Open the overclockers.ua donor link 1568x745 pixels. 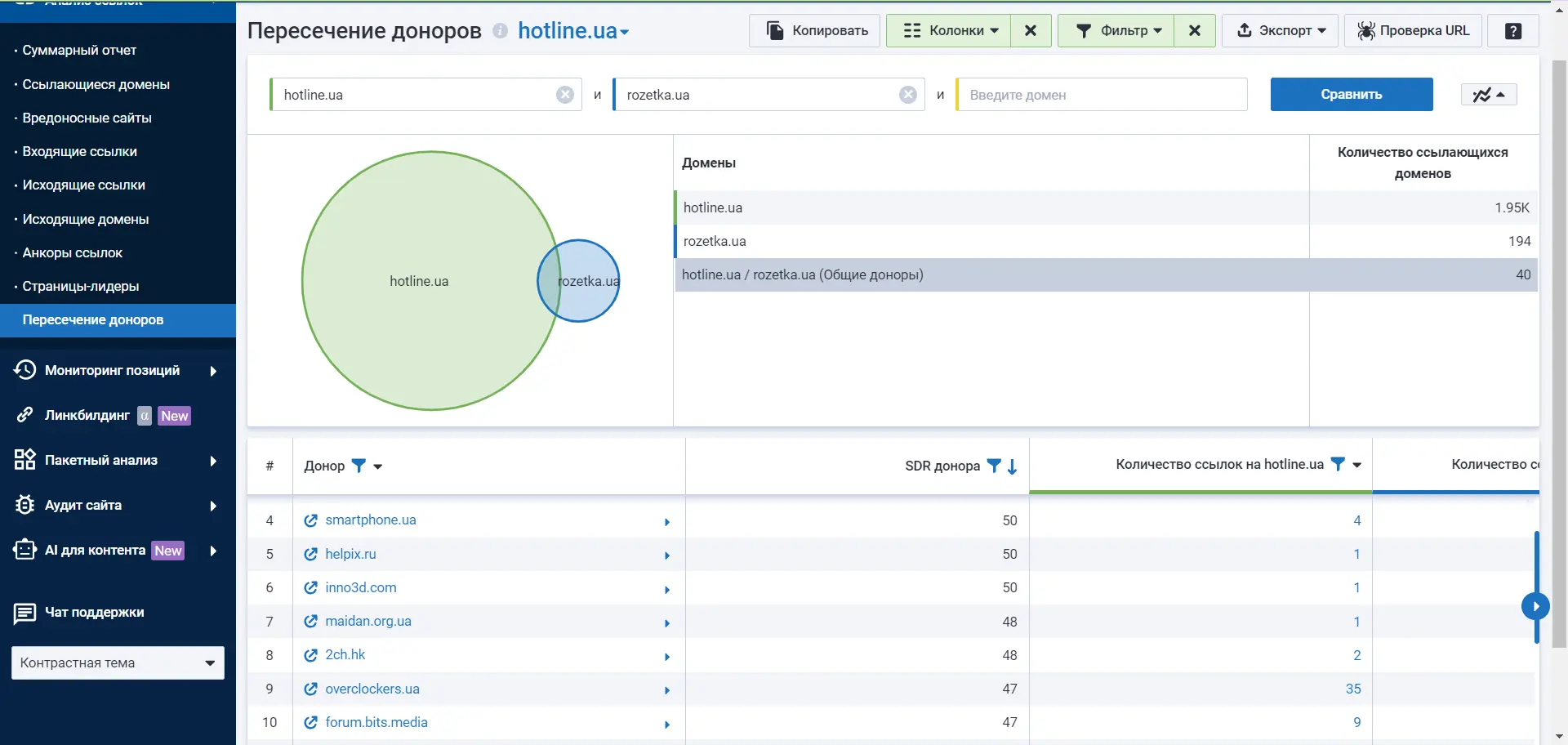[x=372, y=689]
